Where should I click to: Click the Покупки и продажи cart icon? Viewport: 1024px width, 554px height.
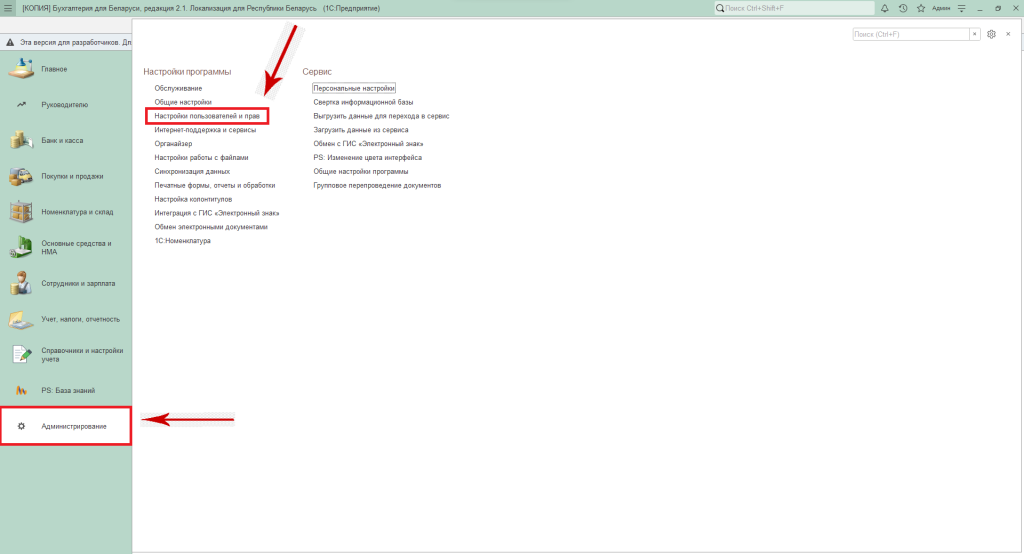pos(22,176)
